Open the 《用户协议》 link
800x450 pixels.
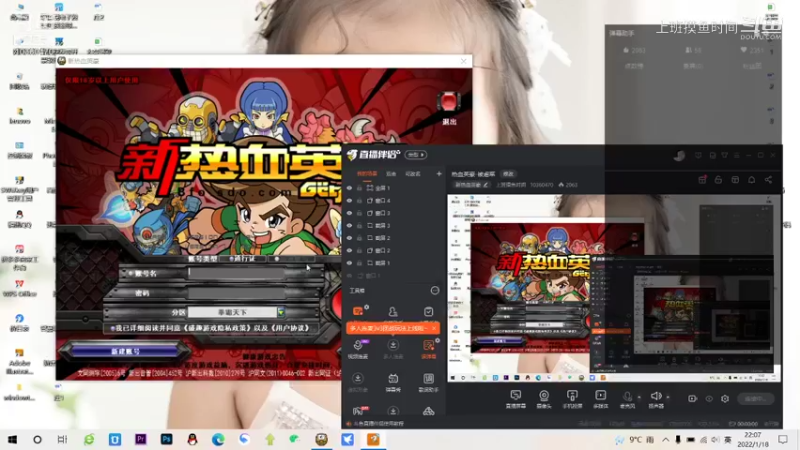point(291,328)
